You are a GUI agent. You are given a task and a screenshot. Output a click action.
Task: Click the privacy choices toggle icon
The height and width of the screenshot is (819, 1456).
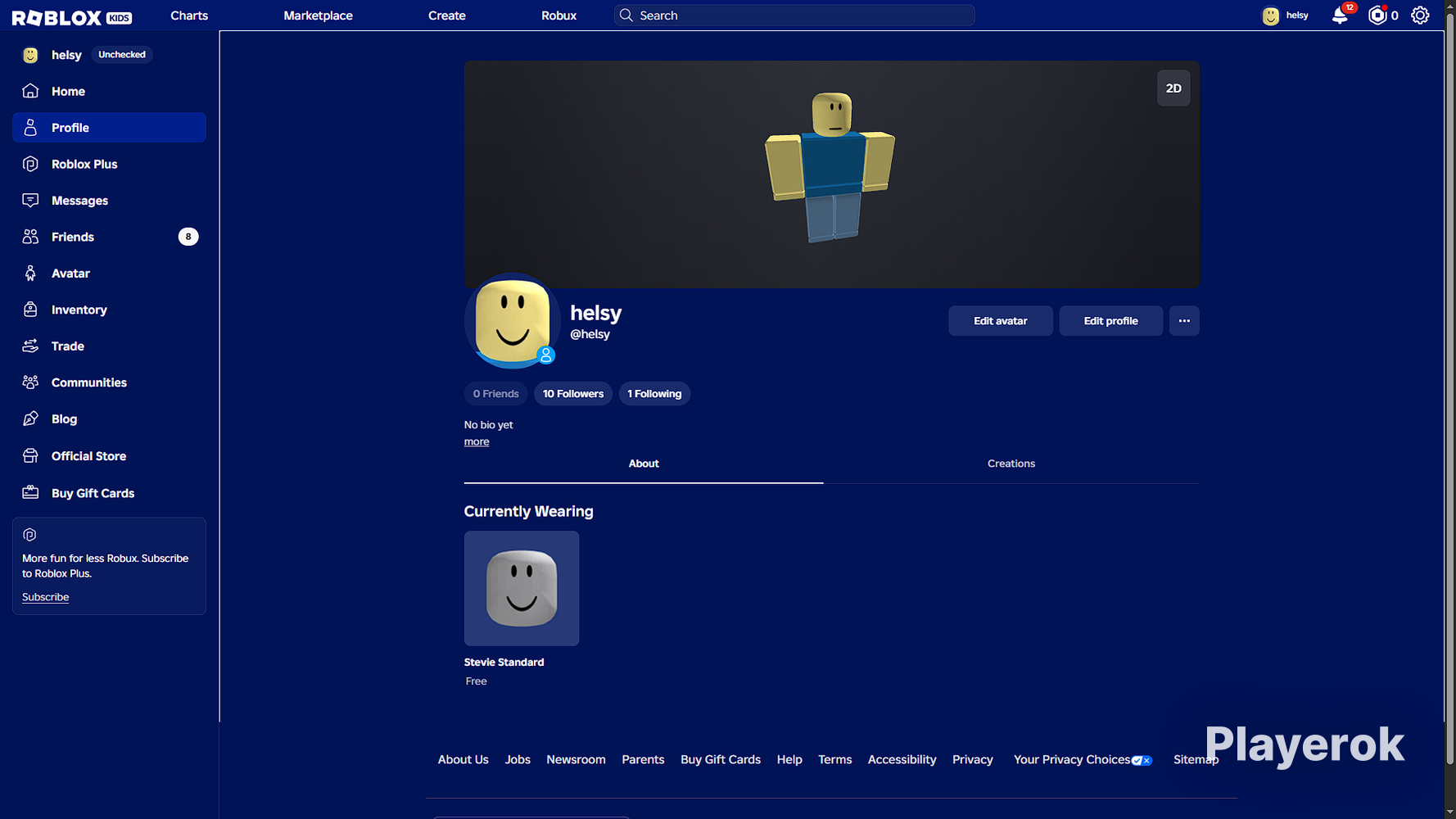tap(1142, 761)
